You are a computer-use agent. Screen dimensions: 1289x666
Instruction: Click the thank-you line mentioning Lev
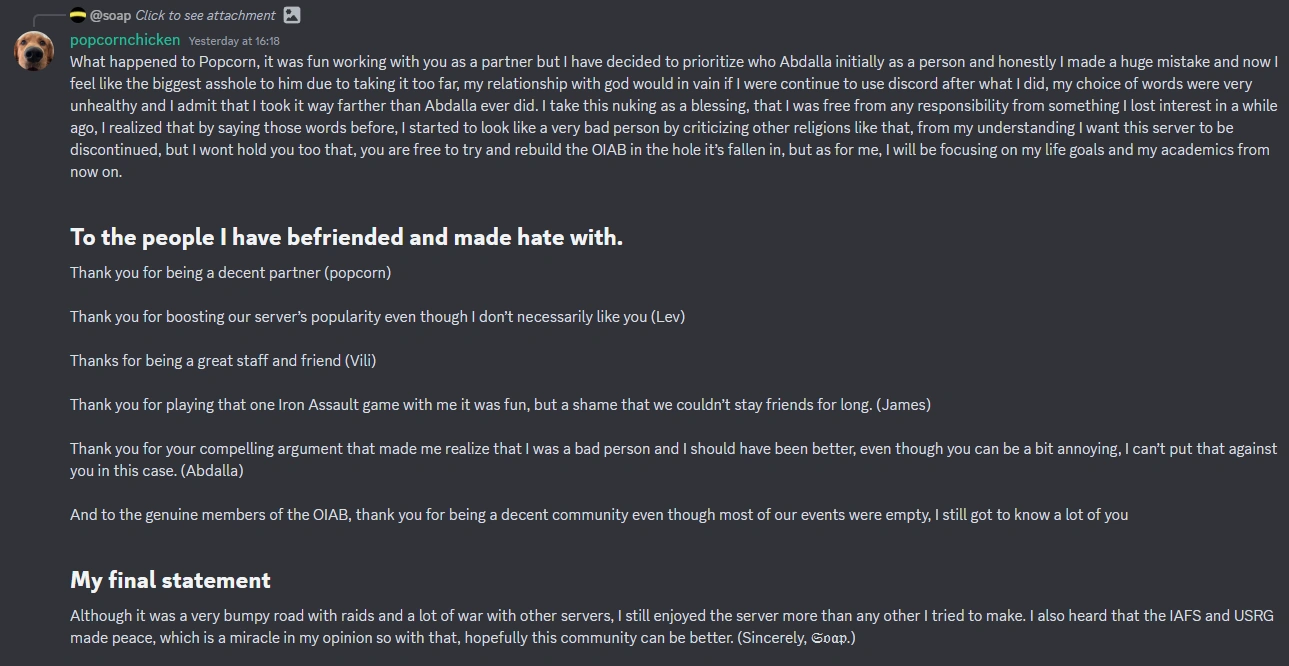point(377,316)
